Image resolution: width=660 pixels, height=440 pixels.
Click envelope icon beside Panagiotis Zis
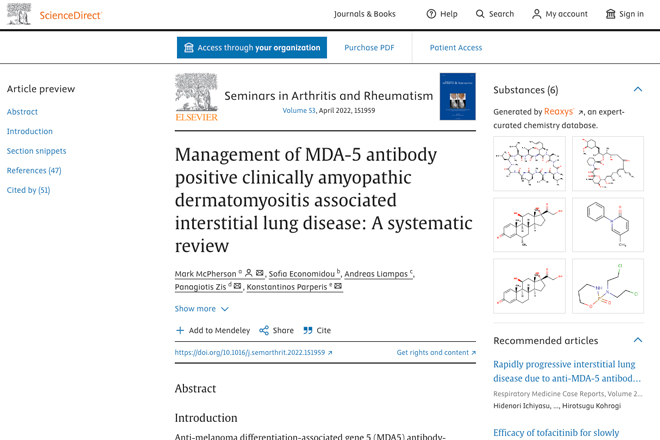click(237, 286)
